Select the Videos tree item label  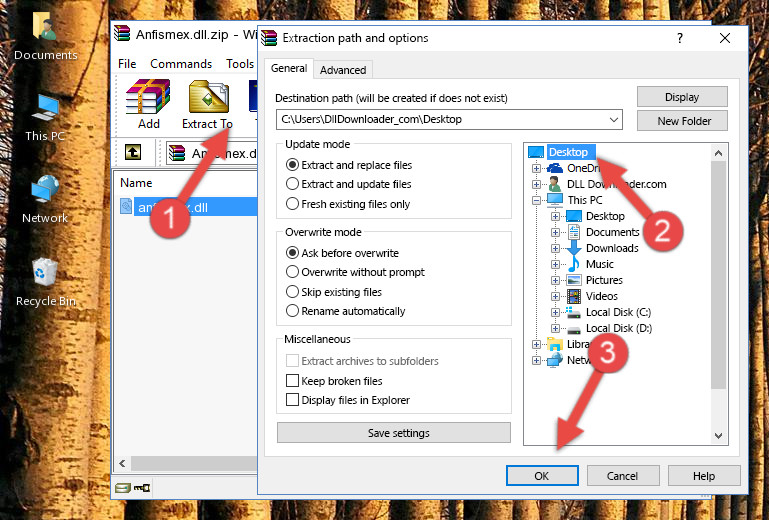coord(601,296)
